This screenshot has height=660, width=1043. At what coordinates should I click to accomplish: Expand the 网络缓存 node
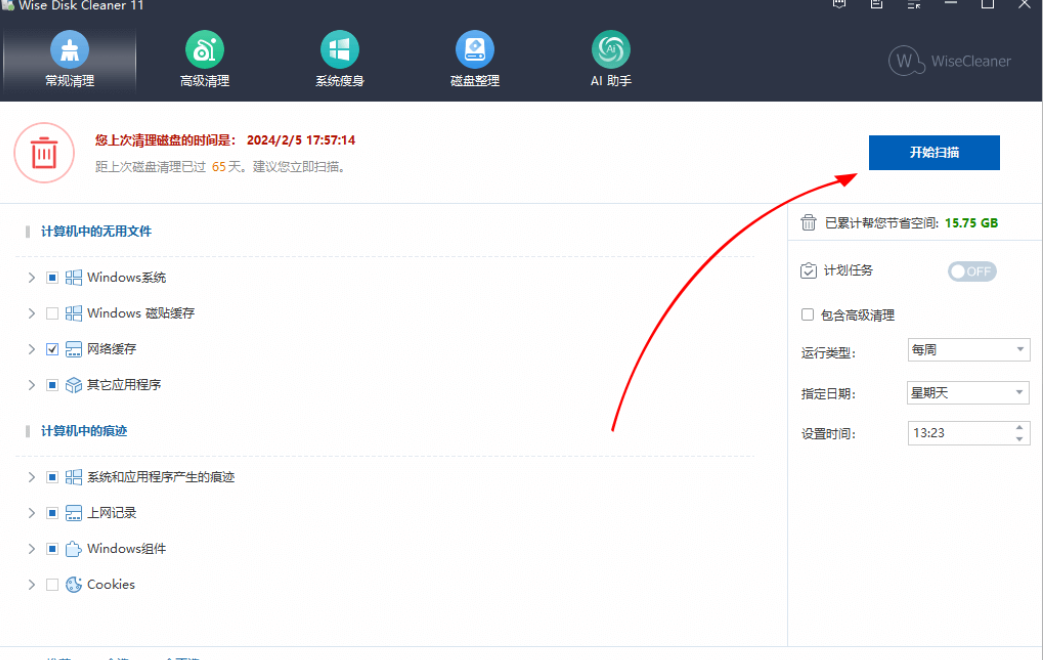point(31,349)
